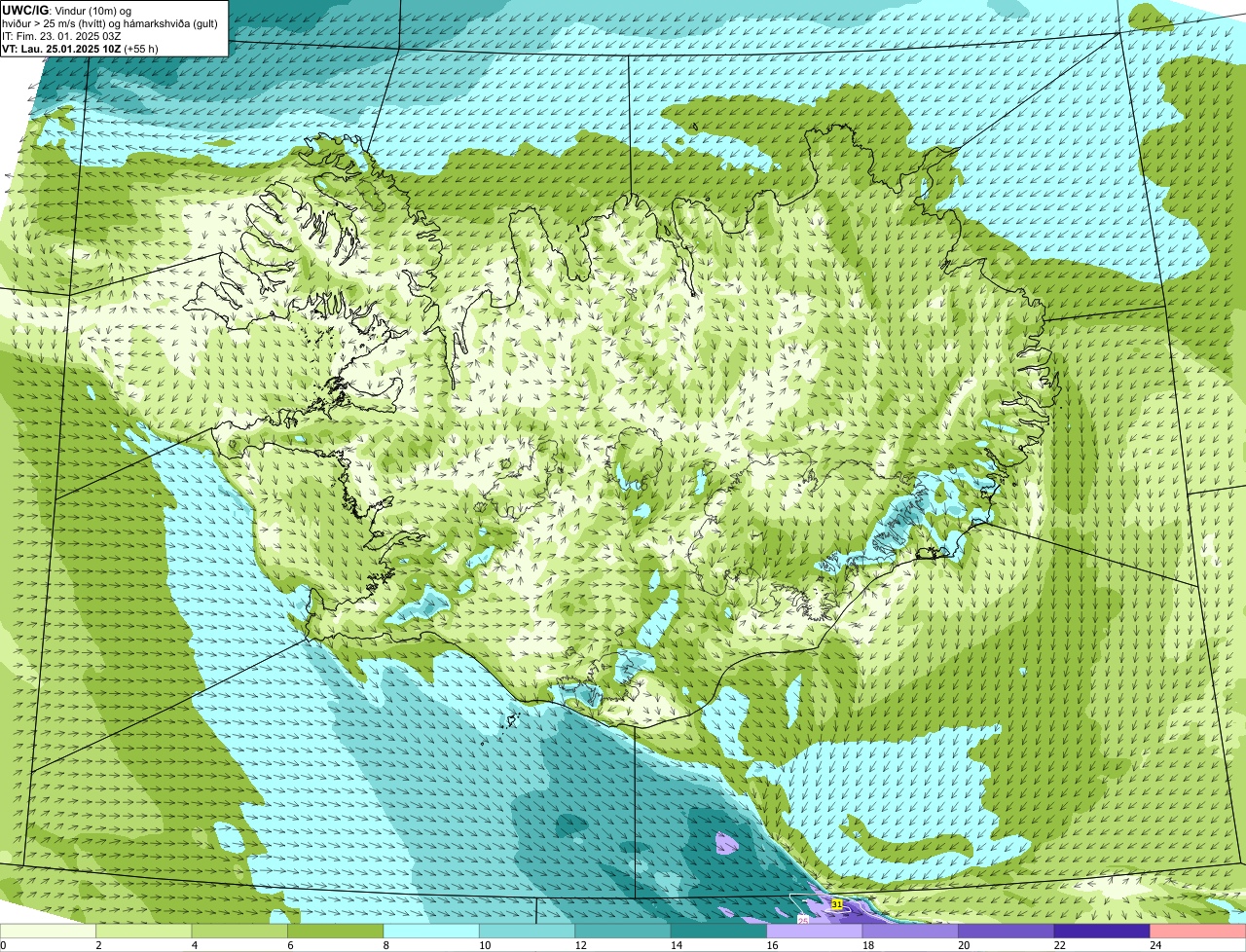Click the scale label 8
Viewport: 1246px width, 952px height.
(x=385, y=944)
